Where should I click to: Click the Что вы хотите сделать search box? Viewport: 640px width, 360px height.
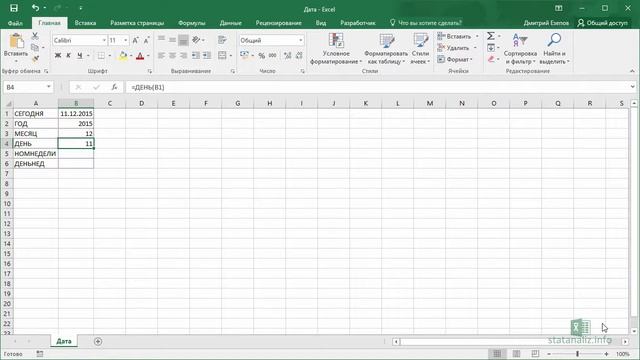pos(426,23)
